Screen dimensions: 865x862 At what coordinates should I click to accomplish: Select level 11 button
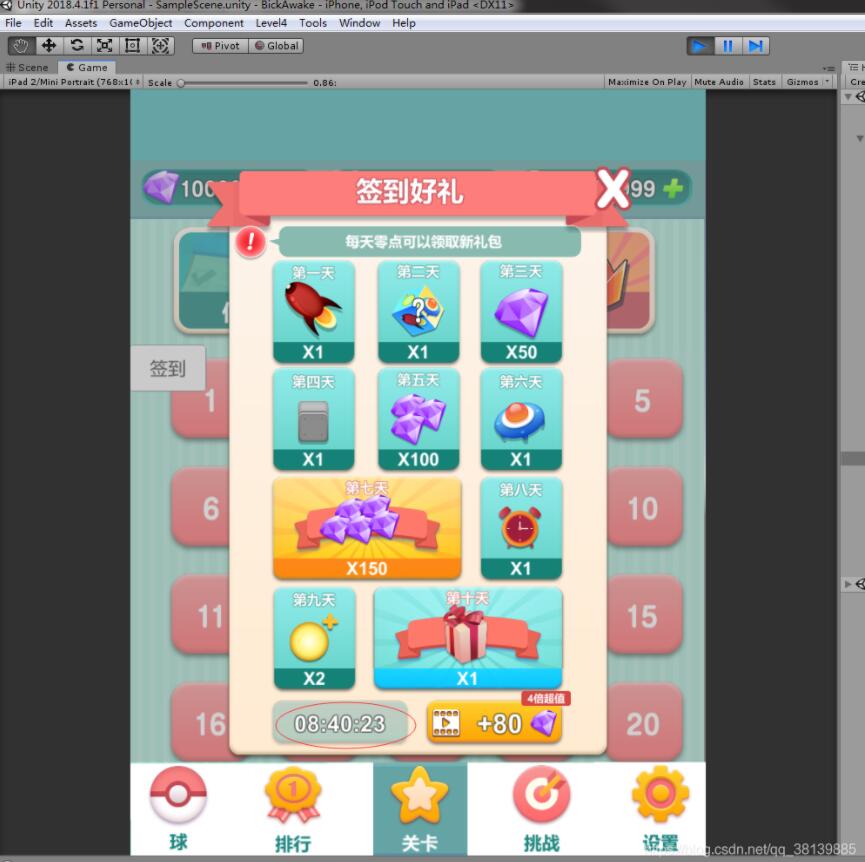click(x=201, y=615)
